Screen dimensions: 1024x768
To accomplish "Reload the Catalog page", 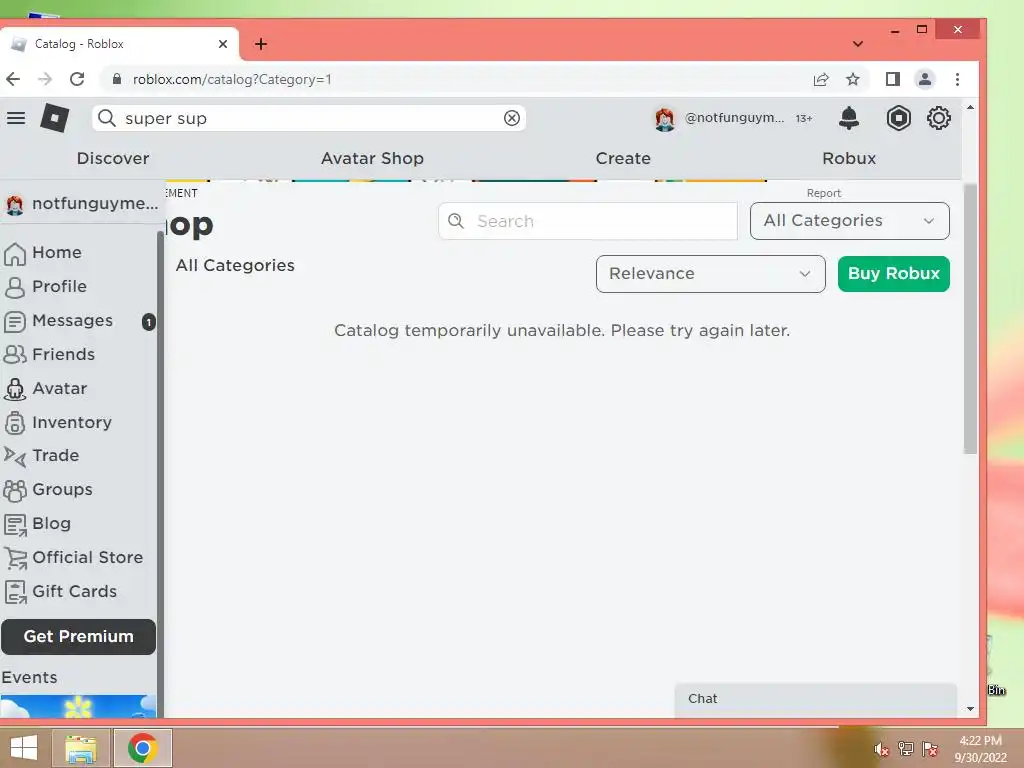I will pyautogui.click(x=77, y=79).
